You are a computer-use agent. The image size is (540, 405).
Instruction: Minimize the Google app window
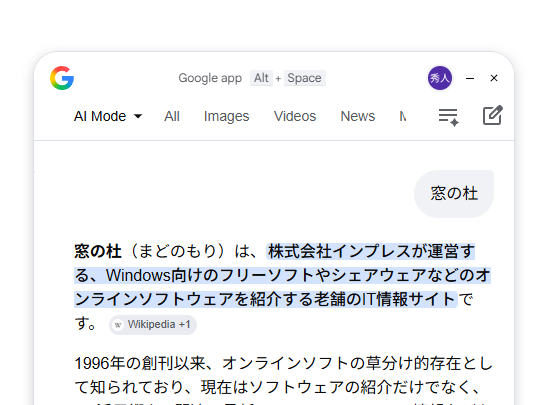470,79
